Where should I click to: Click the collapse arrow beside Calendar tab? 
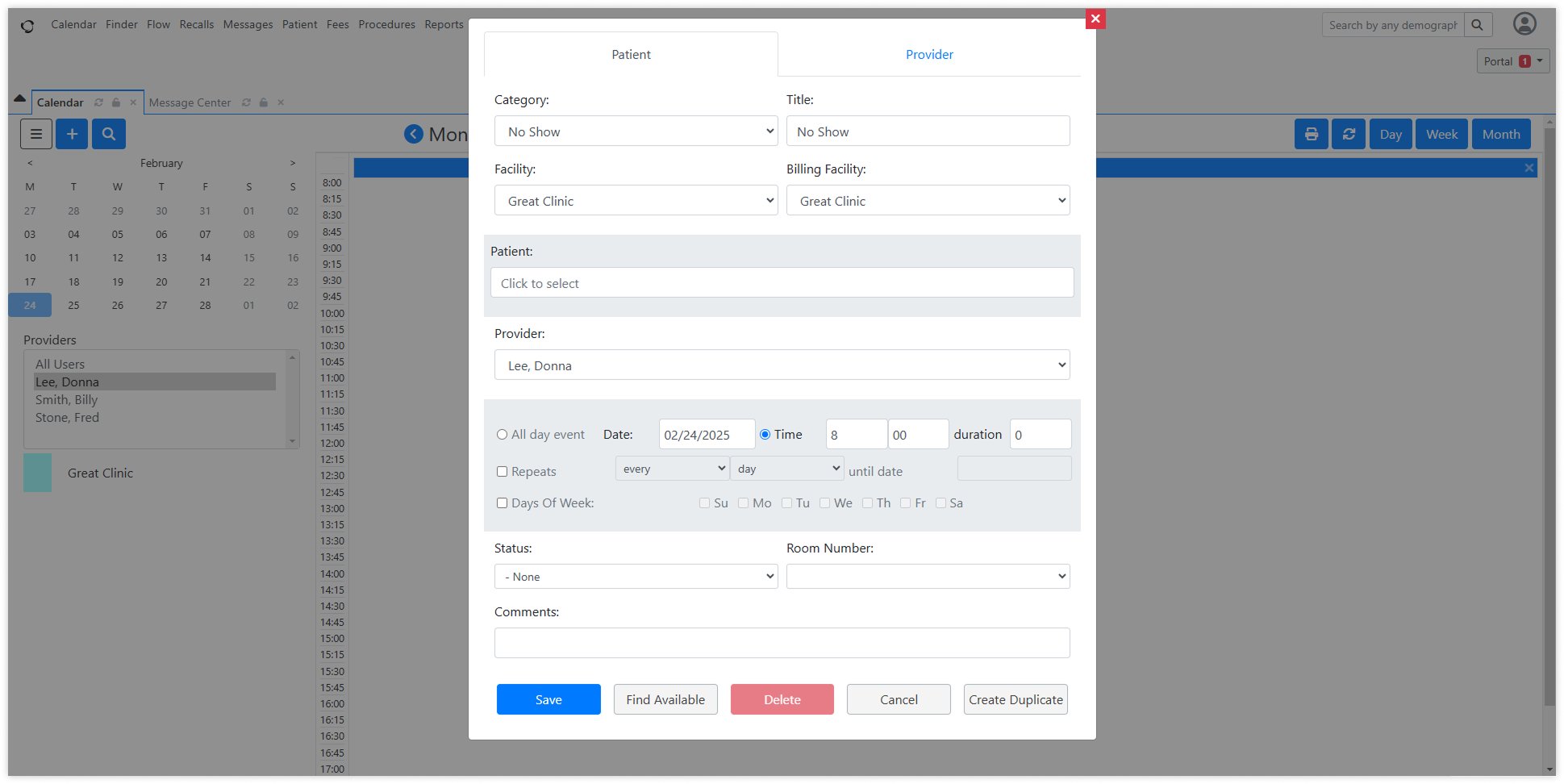coord(19,98)
